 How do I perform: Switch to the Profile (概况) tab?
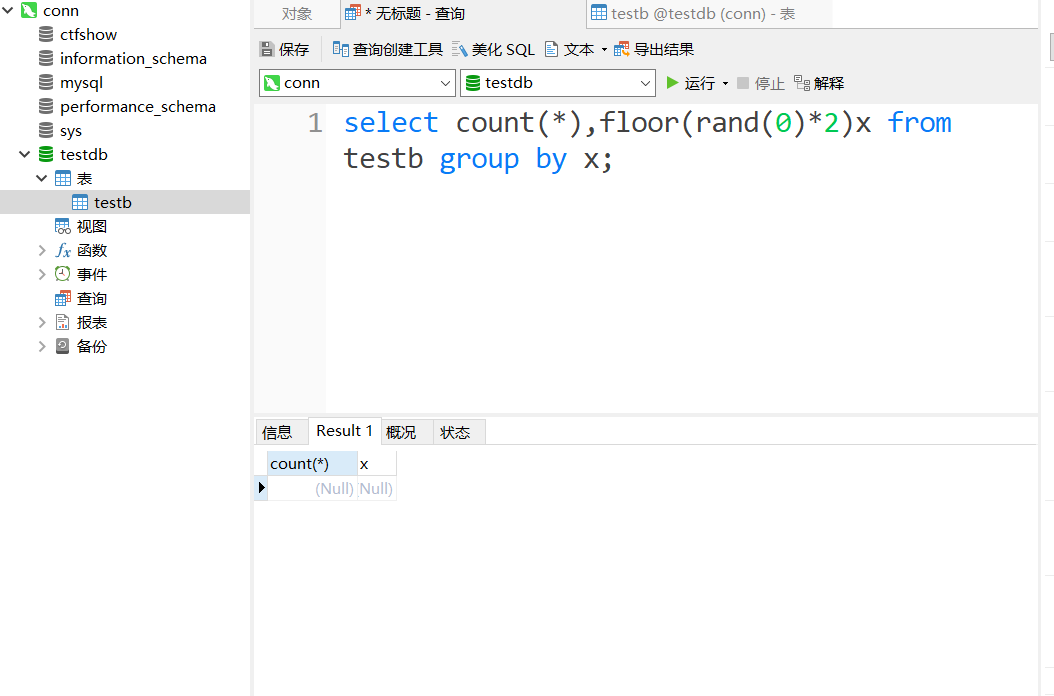(x=401, y=432)
